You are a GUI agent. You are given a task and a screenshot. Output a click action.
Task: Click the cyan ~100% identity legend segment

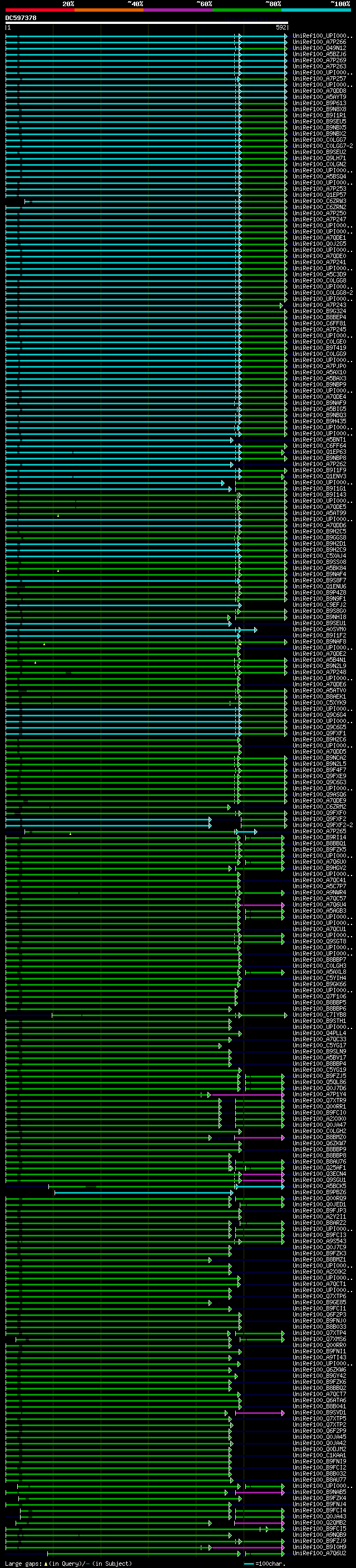click(x=316, y=11)
